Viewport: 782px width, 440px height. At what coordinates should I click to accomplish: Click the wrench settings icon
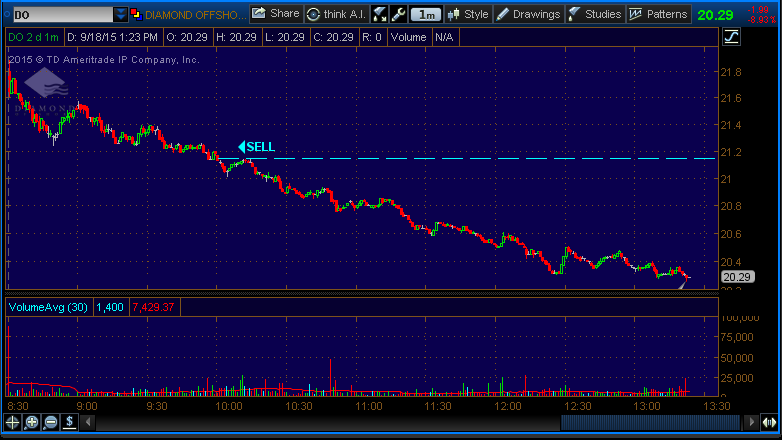tap(398, 15)
